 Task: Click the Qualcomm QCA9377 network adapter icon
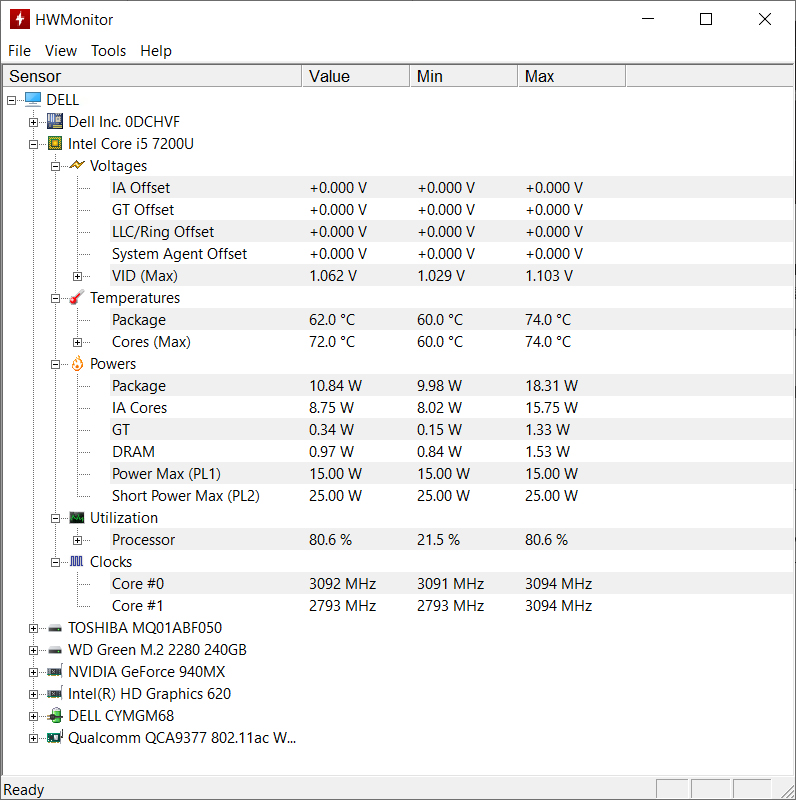pyautogui.click(x=55, y=737)
